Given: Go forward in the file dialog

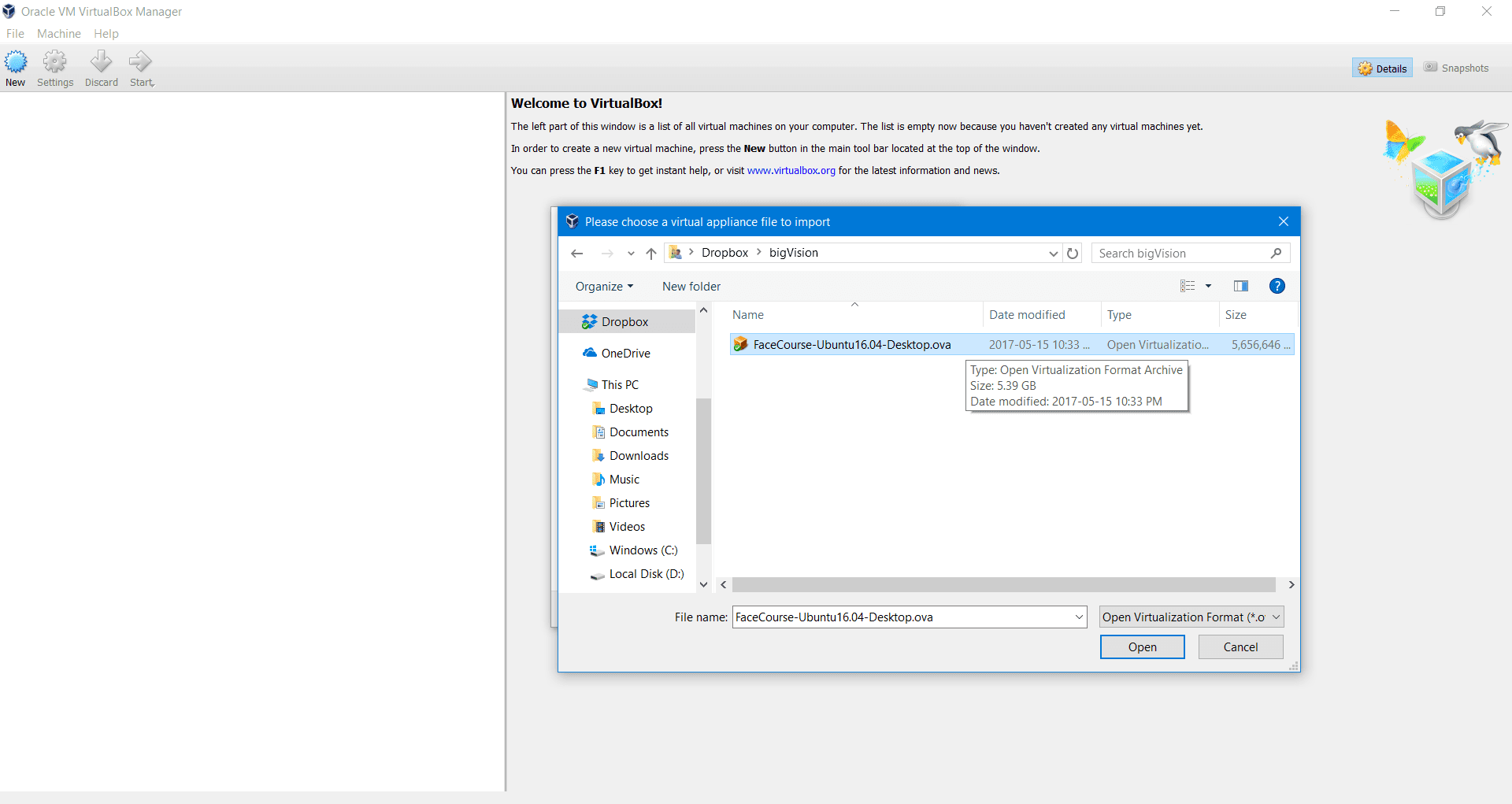Looking at the screenshot, I should (x=607, y=254).
